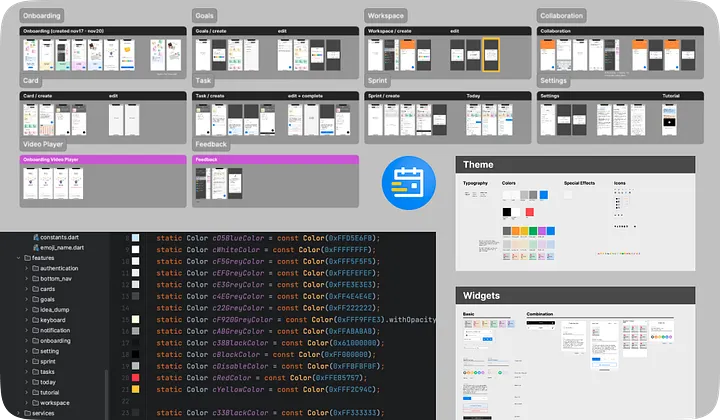Image resolution: width=720 pixels, height=420 pixels.
Task: Expand the notification folder chevron
Action: [26, 330]
